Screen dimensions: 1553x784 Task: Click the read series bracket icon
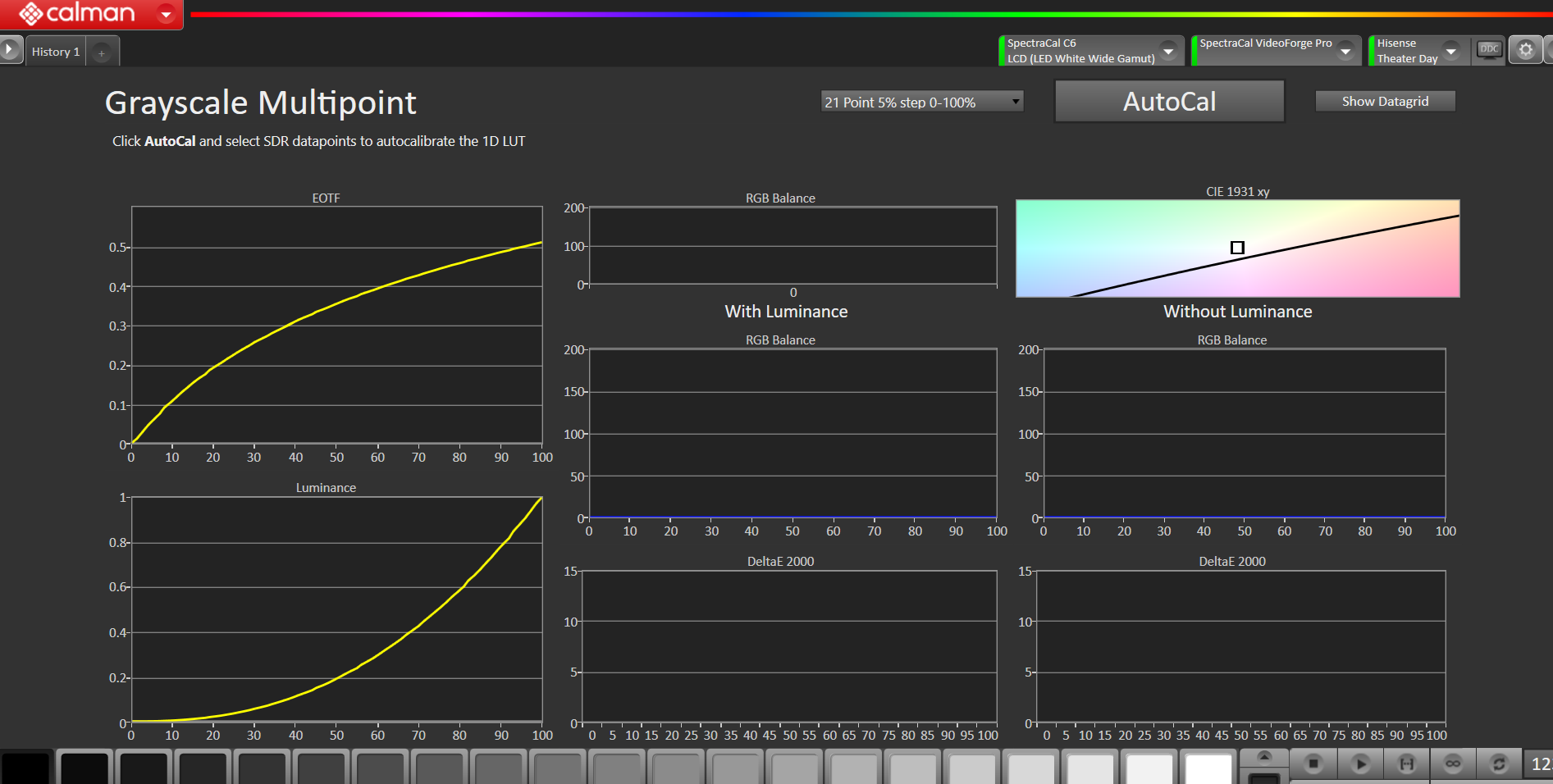coord(1407,764)
